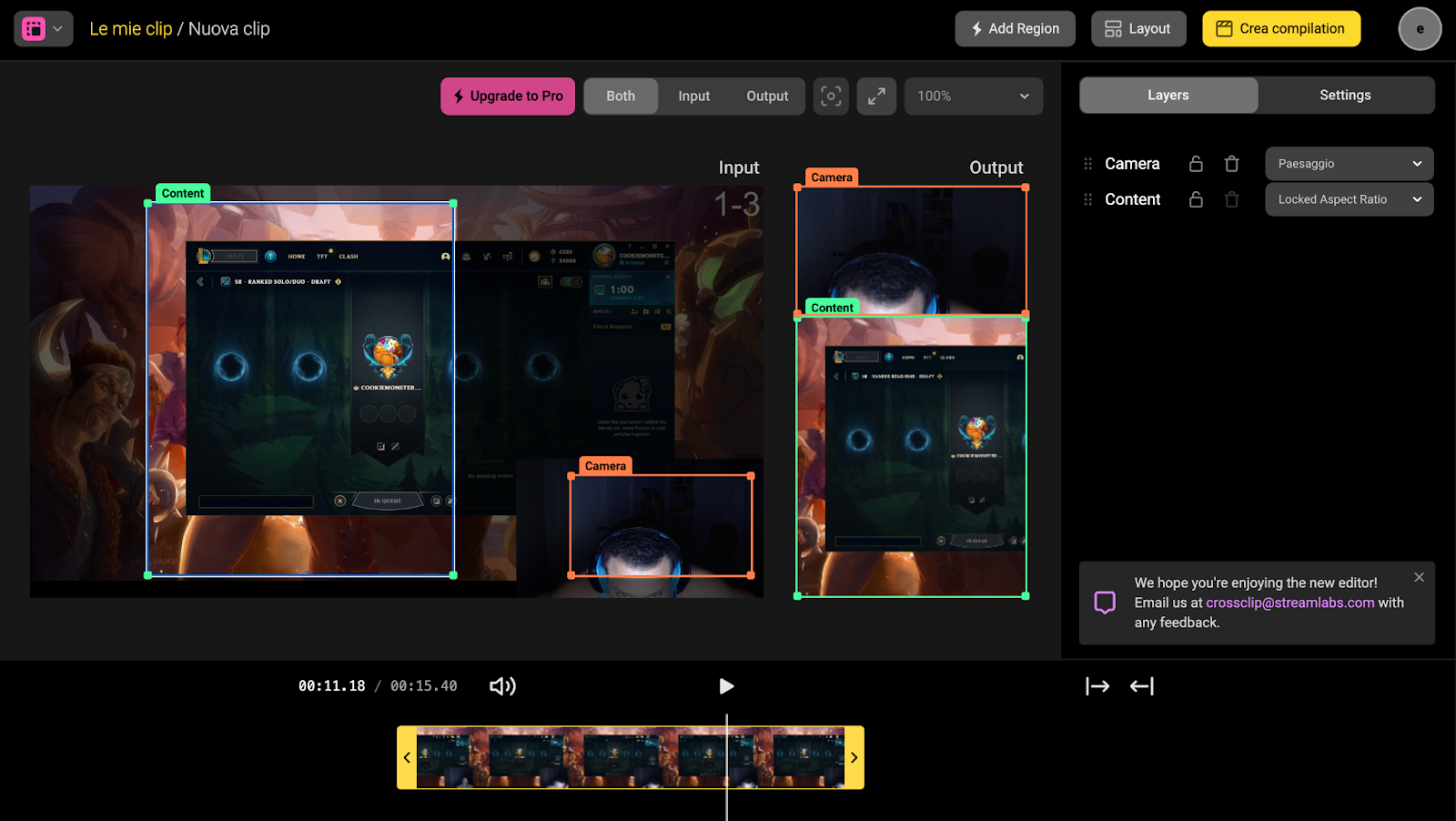Click the Crea compilation button

tap(1281, 29)
